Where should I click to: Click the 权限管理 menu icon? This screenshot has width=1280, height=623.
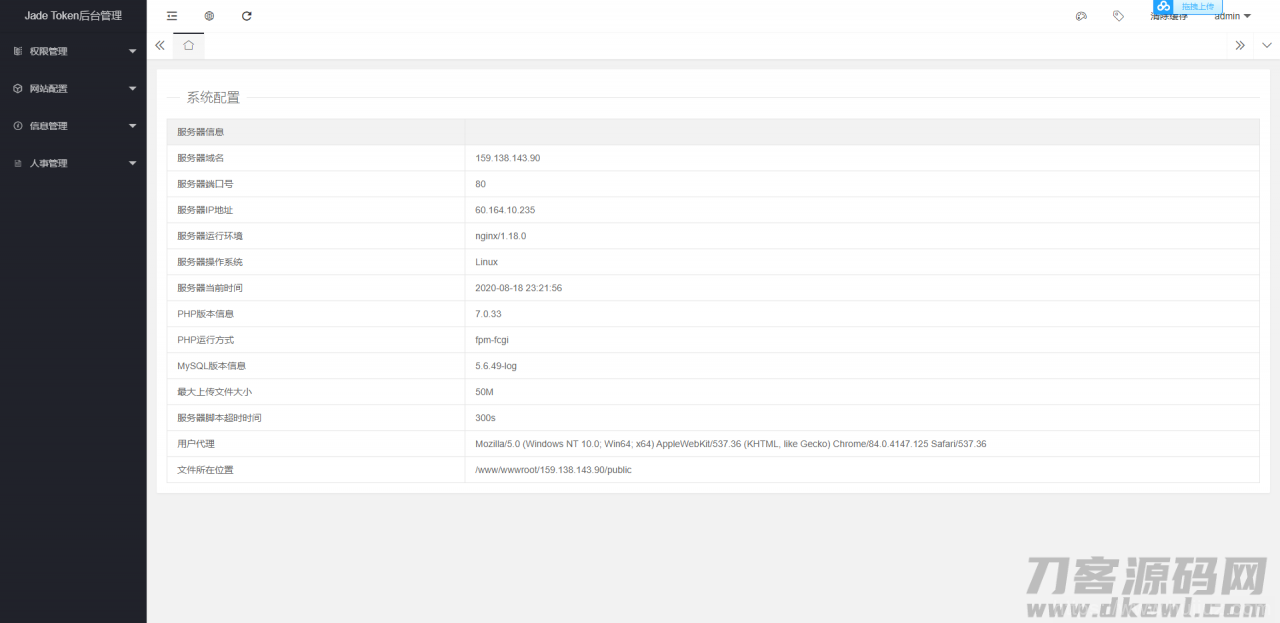point(18,51)
